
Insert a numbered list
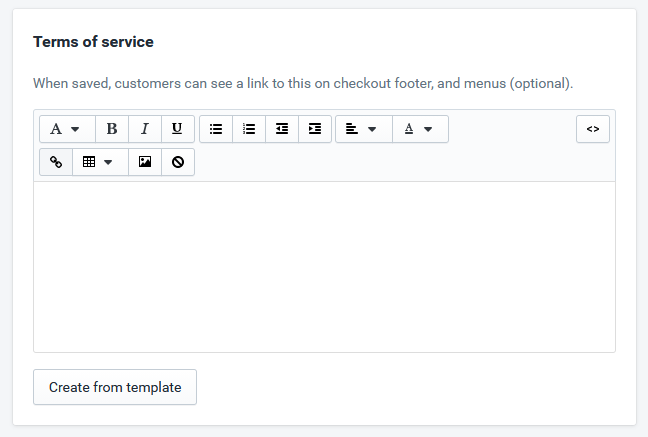click(x=249, y=129)
